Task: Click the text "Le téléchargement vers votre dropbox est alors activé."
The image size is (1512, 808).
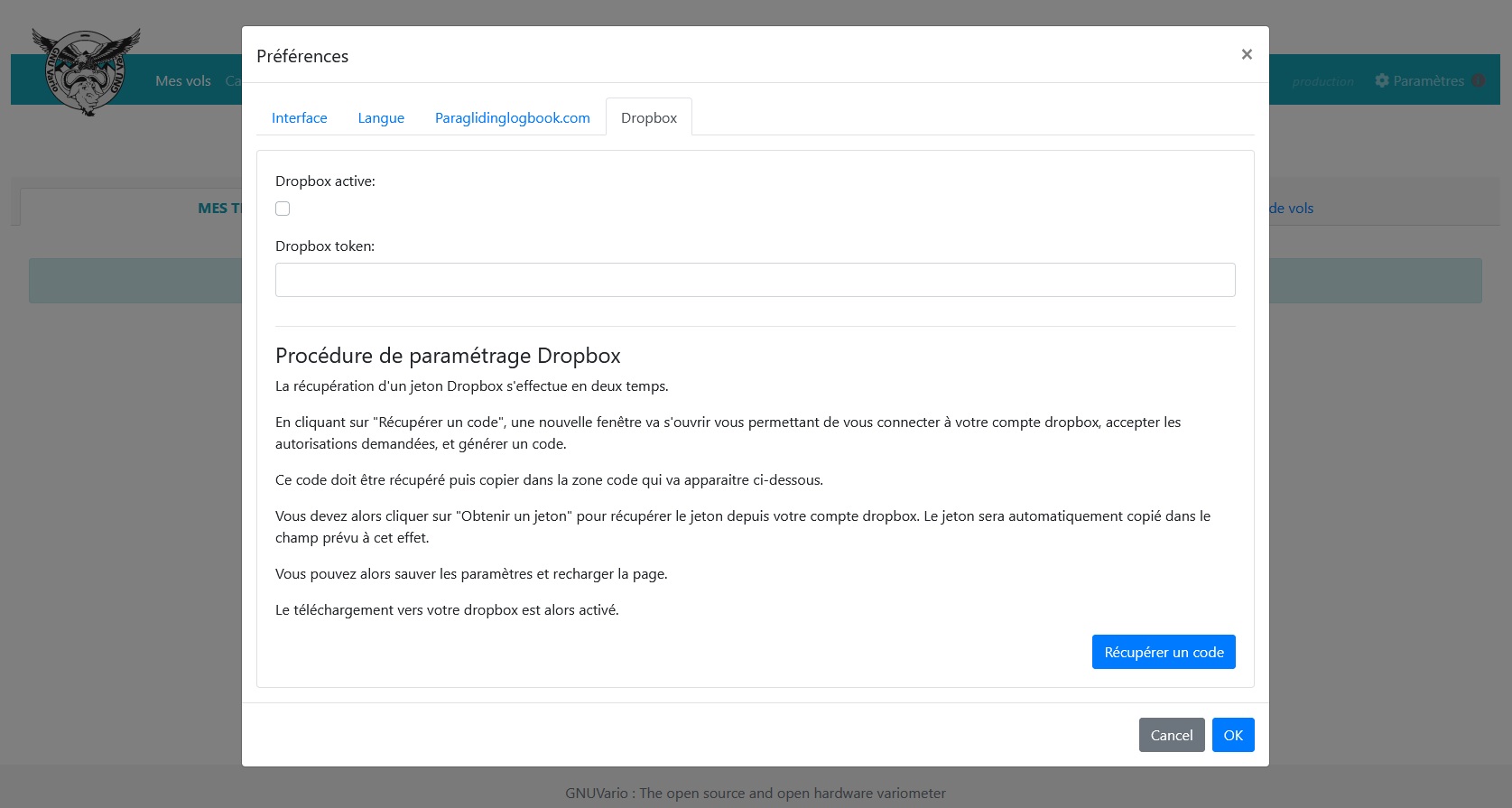Action: point(447,609)
